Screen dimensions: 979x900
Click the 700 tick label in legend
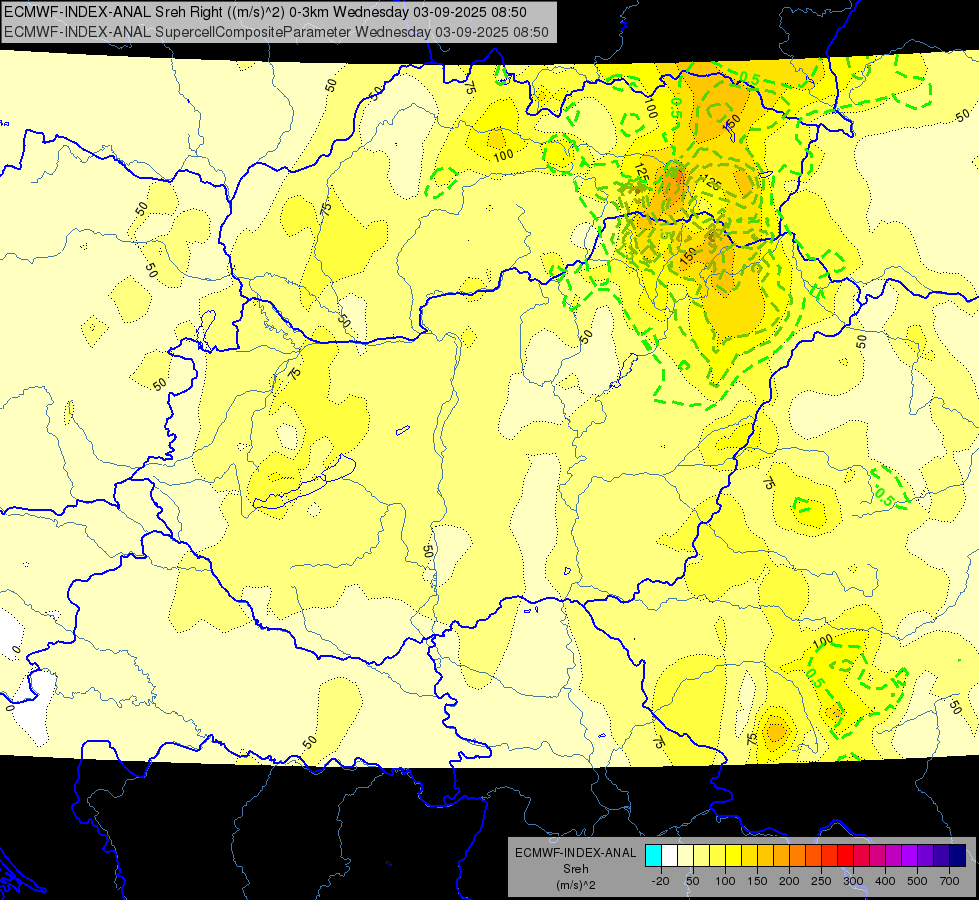950,881
